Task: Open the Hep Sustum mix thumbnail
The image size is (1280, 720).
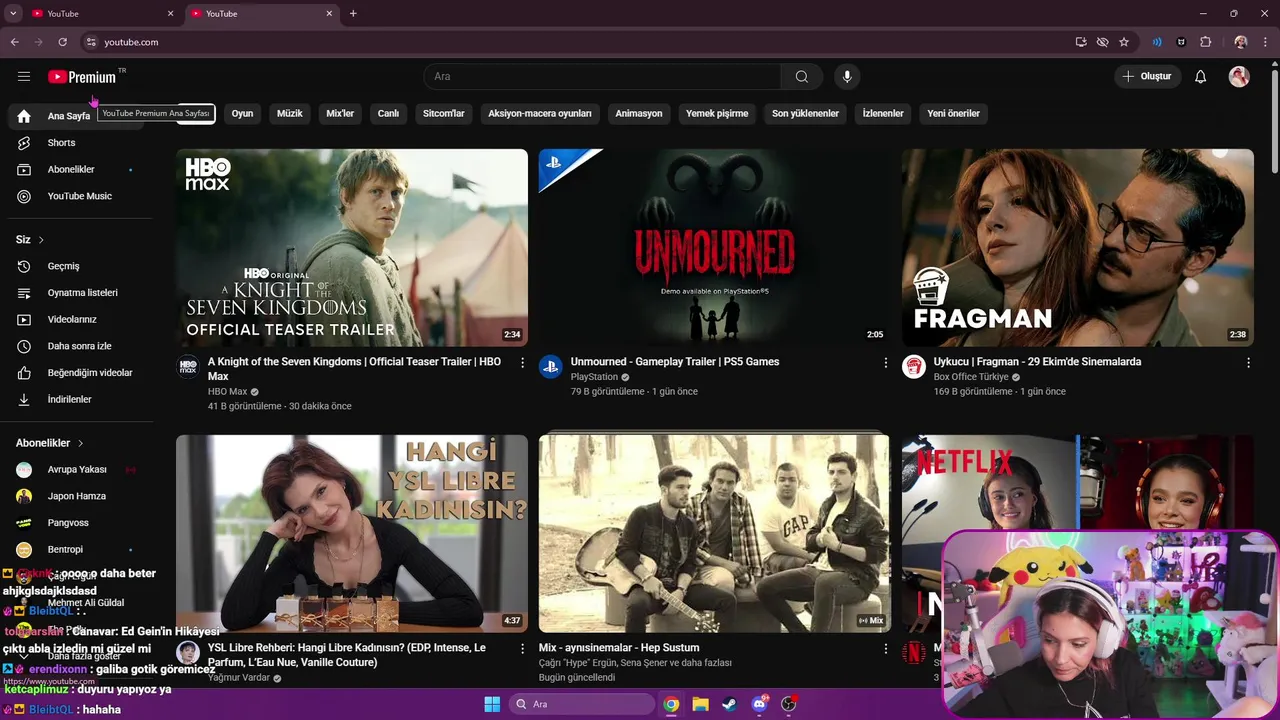Action: 714,533
